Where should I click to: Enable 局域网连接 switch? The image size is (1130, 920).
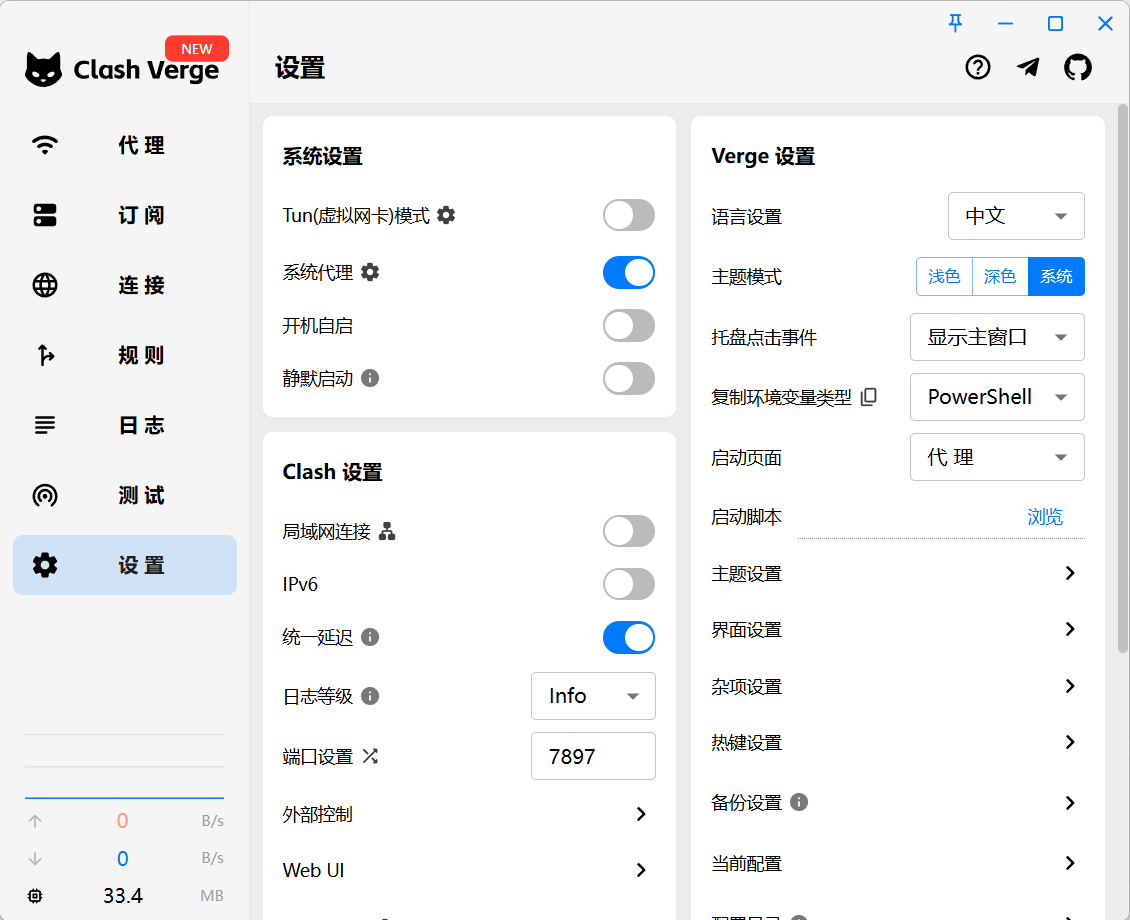click(x=628, y=531)
